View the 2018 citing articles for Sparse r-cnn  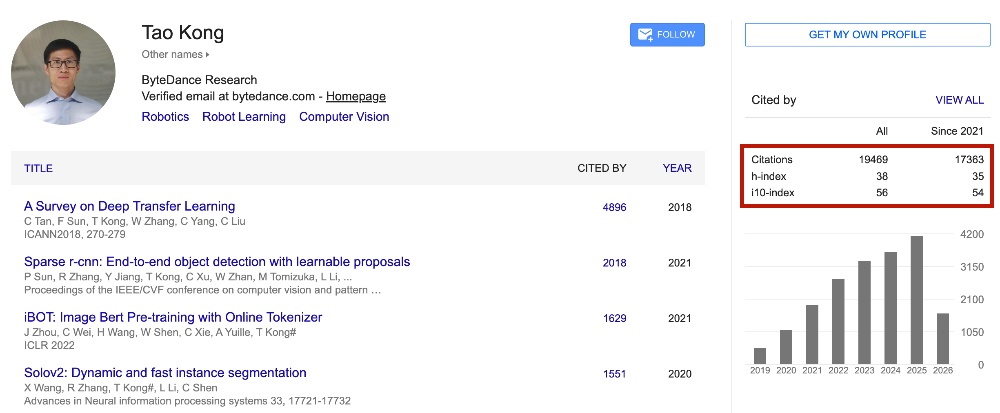[x=614, y=263]
